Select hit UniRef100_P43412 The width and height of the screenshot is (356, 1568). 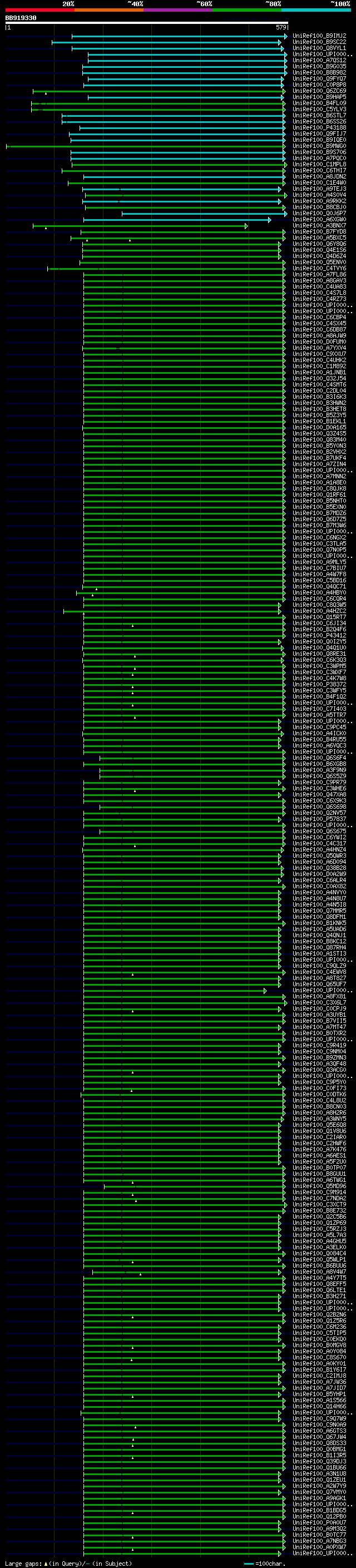tap(319, 635)
